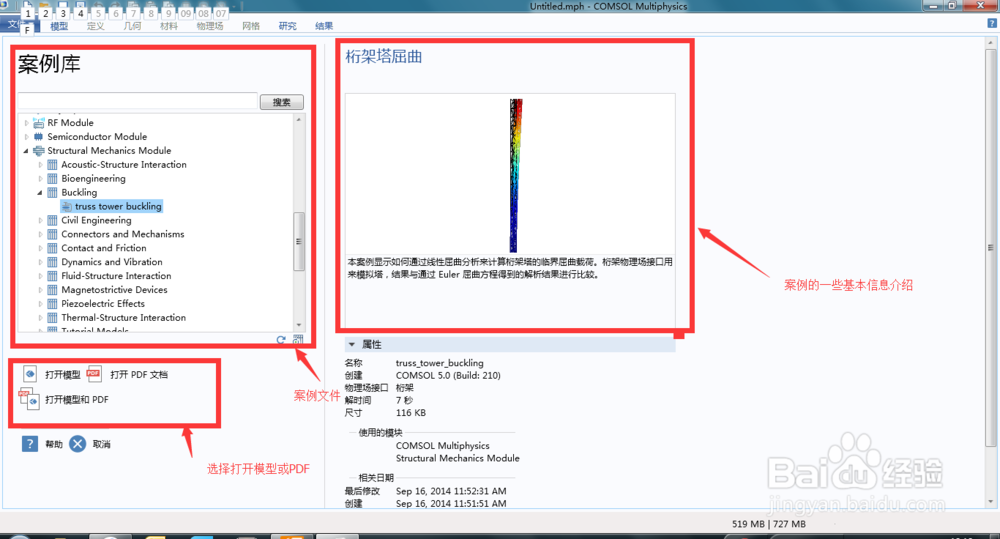
Task: Click the truss tower buckling model icon
Action: (67, 207)
